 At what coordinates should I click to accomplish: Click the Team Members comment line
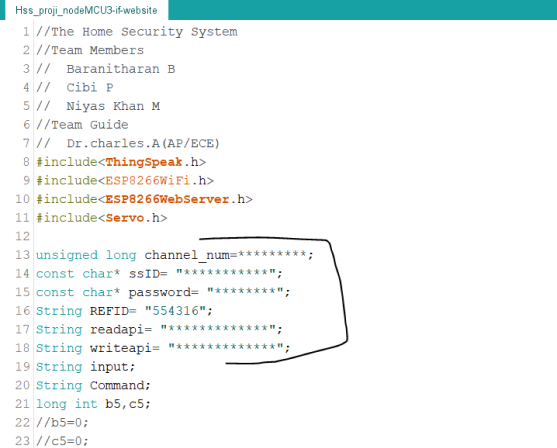coord(90,50)
